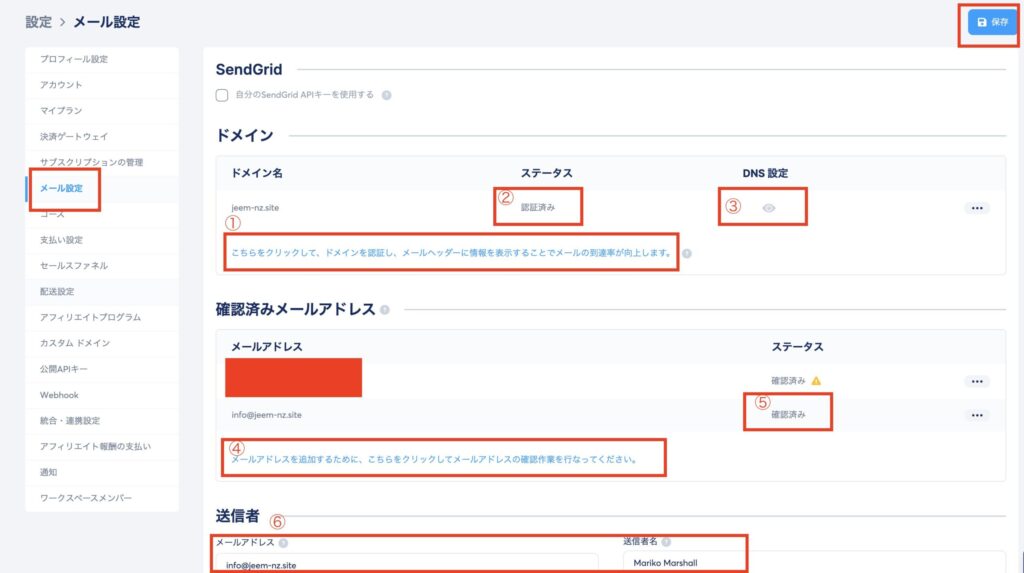Screen dimensions: 1024x573
Task: Show DNS settings via eye icon
Action: (x=768, y=208)
